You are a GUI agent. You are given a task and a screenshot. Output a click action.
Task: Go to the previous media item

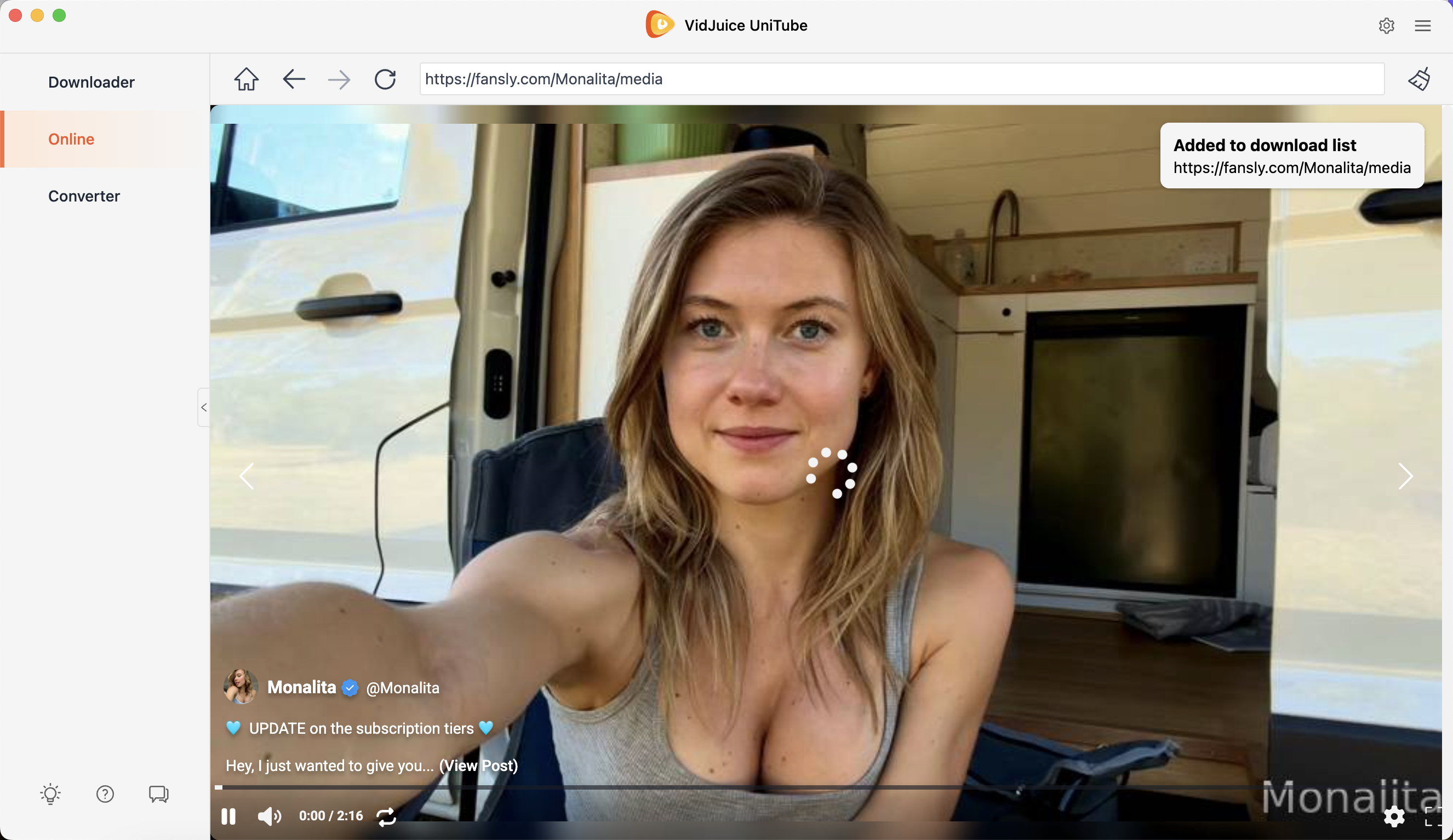246,476
